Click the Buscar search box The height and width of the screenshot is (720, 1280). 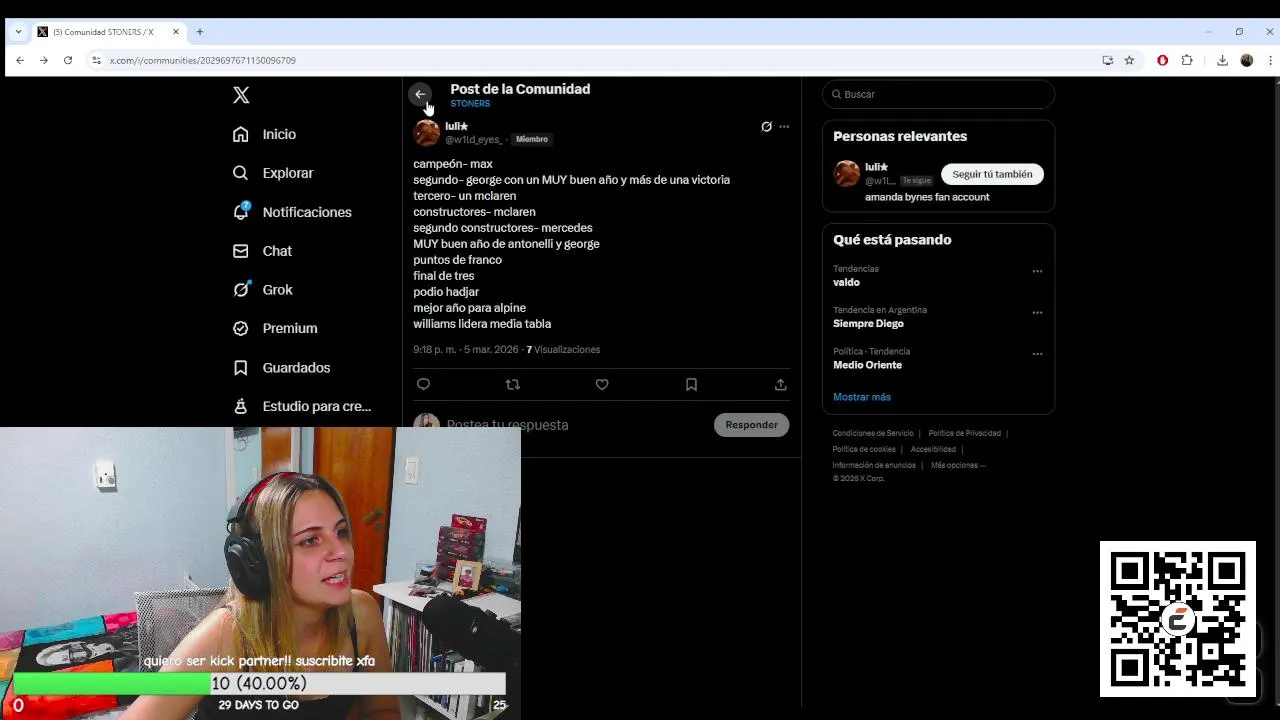click(938, 94)
